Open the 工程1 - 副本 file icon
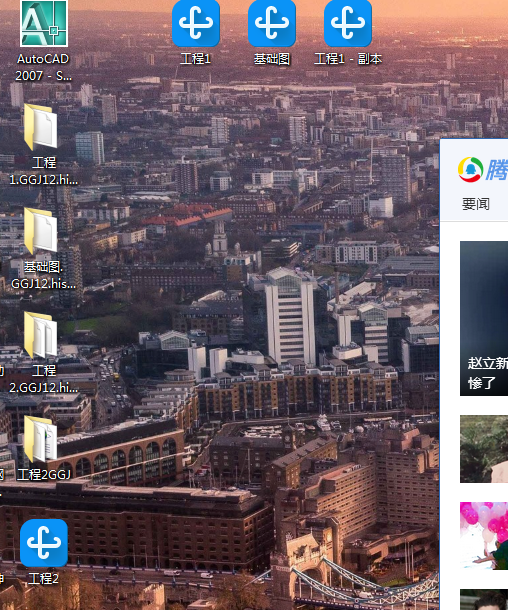Image resolution: width=508 pixels, height=610 pixels. coord(348,23)
